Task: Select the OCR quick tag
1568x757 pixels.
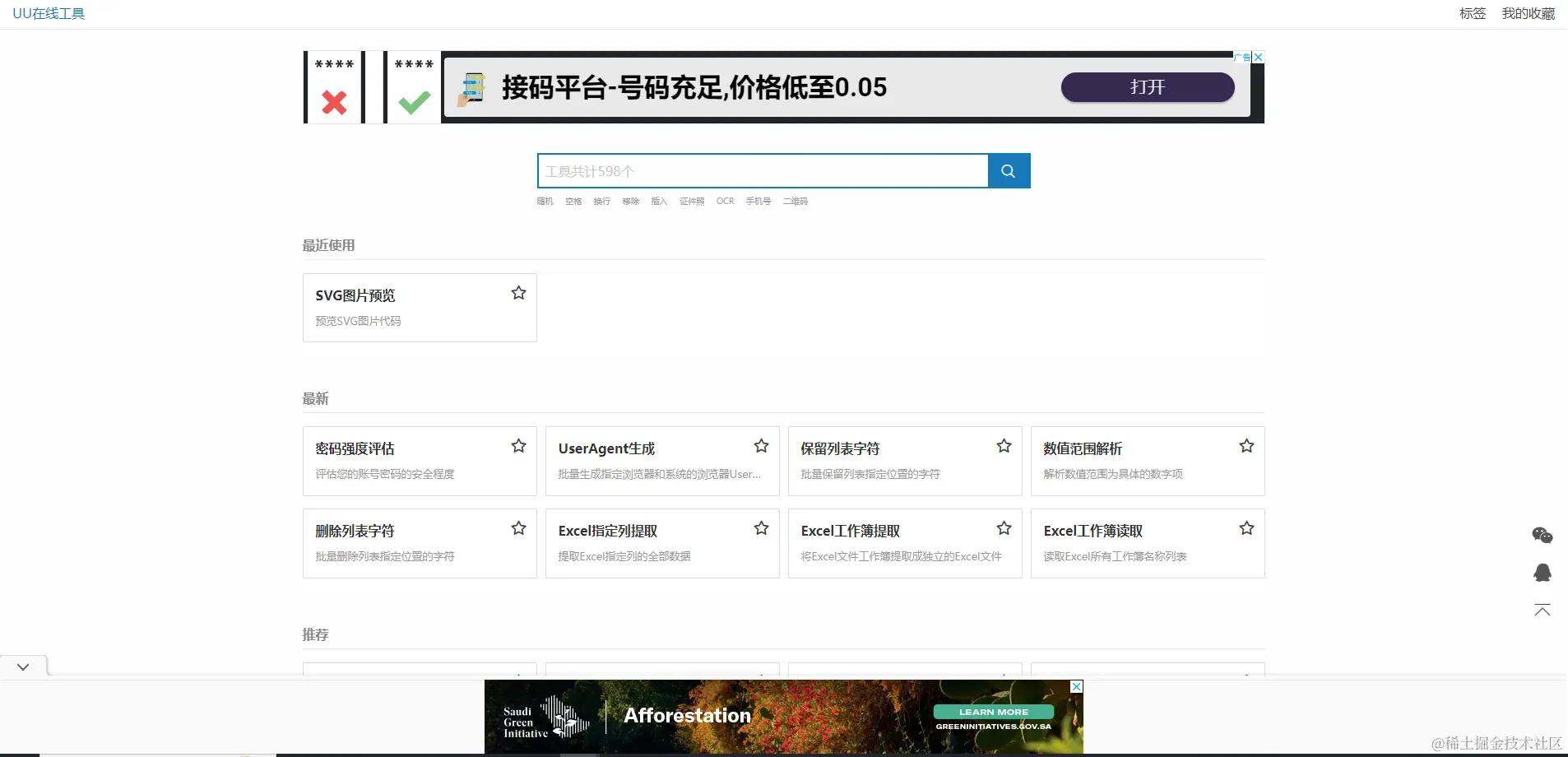Action: [x=725, y=201]
